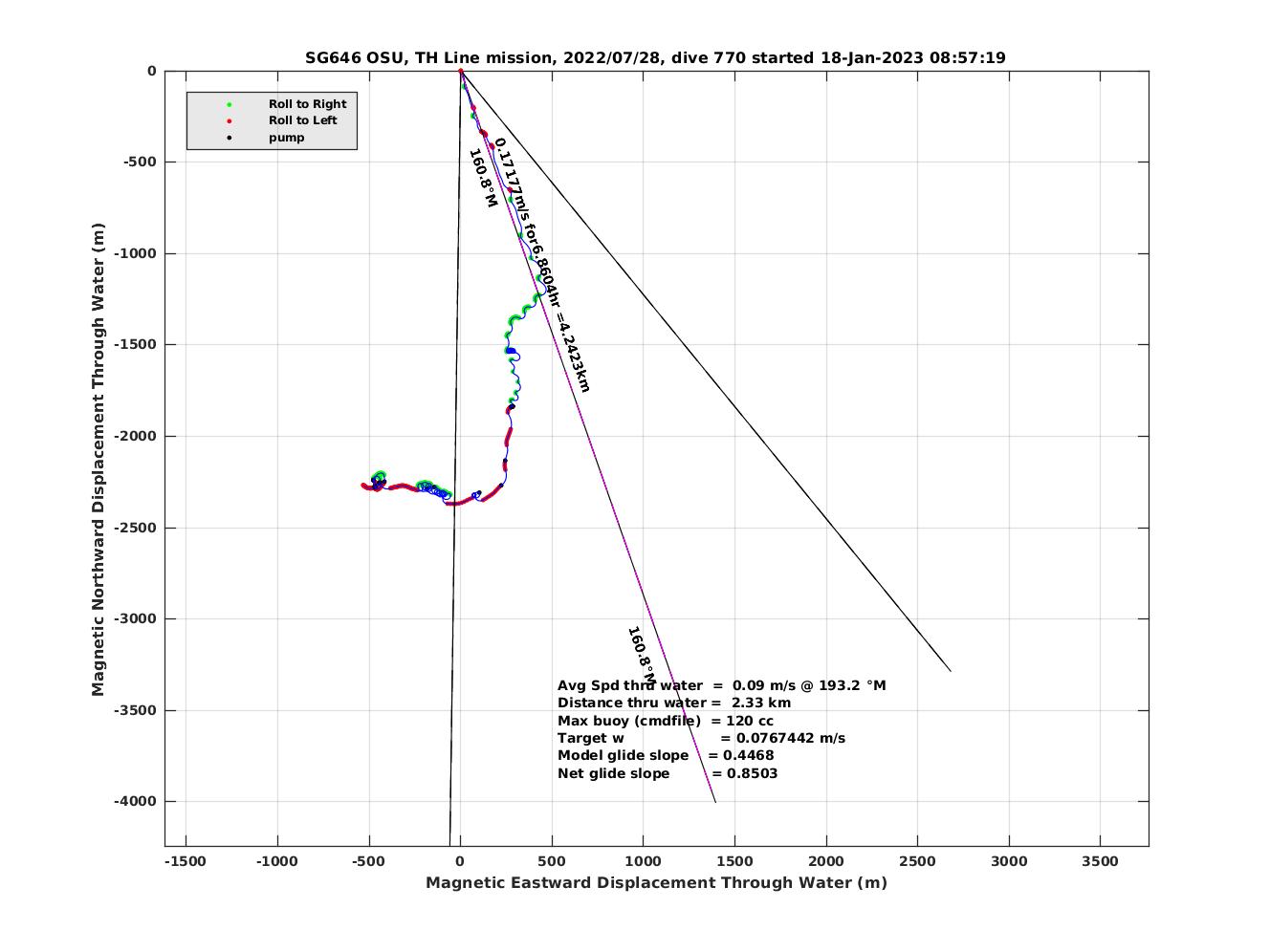
Task: Click the "-1500" tick label on the vertical axis
Action: tap(136, 344)
